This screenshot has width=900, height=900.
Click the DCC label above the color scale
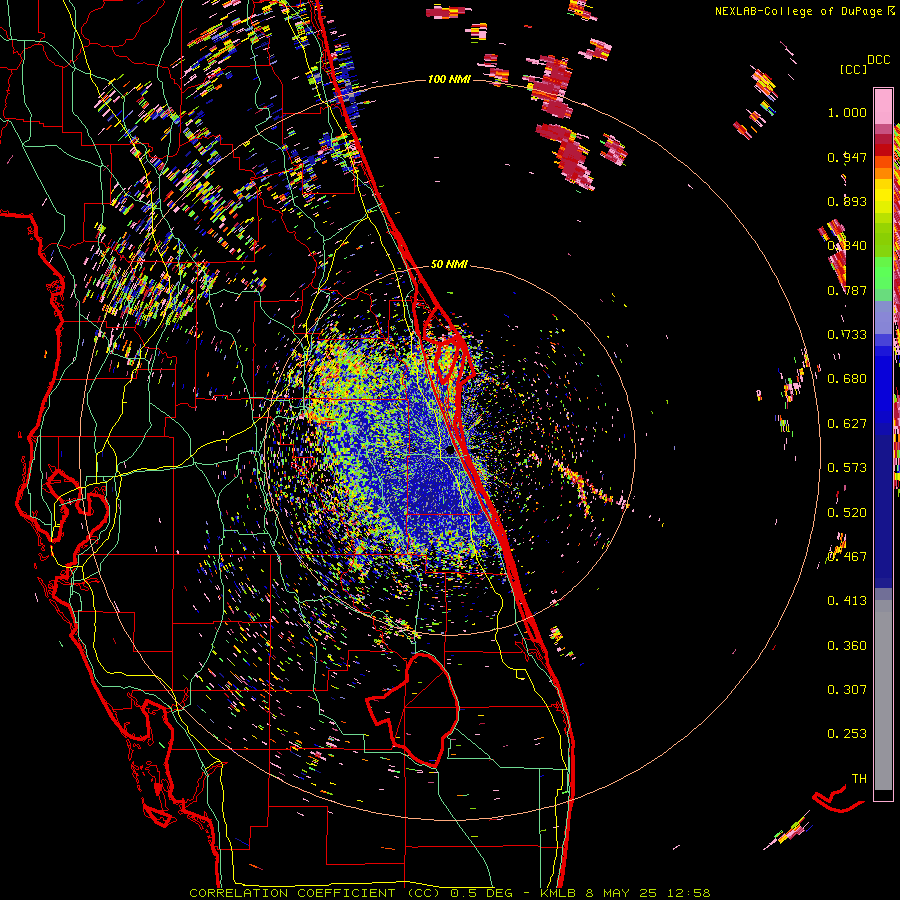(x=878, y=60)
